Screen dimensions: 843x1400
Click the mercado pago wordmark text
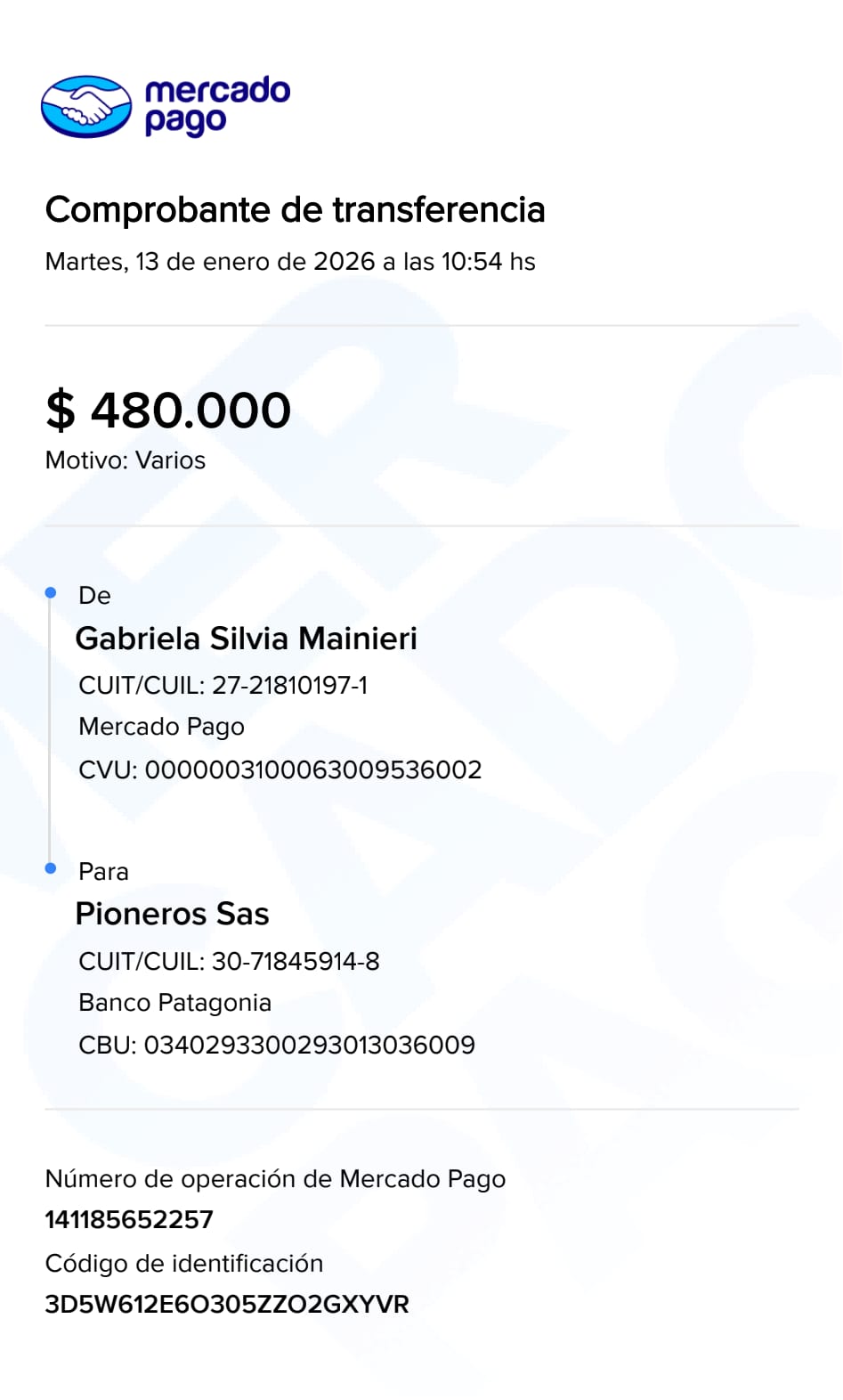coord(216,105)
